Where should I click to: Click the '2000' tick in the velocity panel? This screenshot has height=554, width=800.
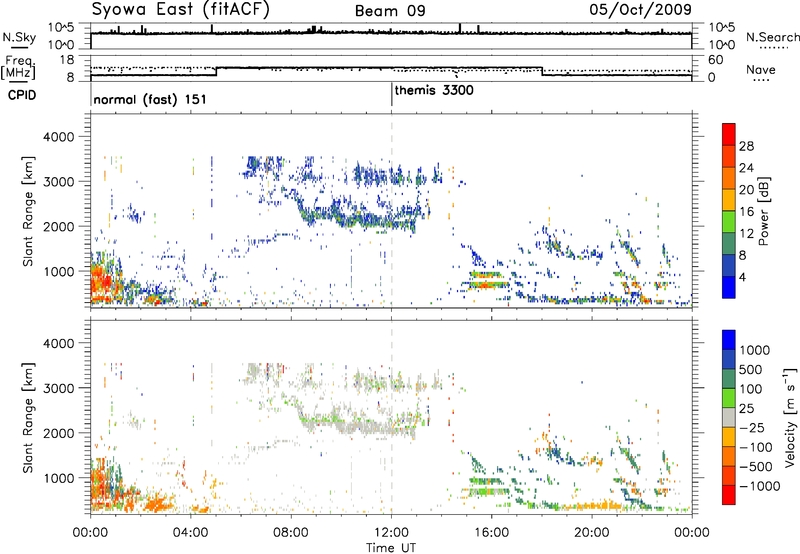[x=59, y=433]
